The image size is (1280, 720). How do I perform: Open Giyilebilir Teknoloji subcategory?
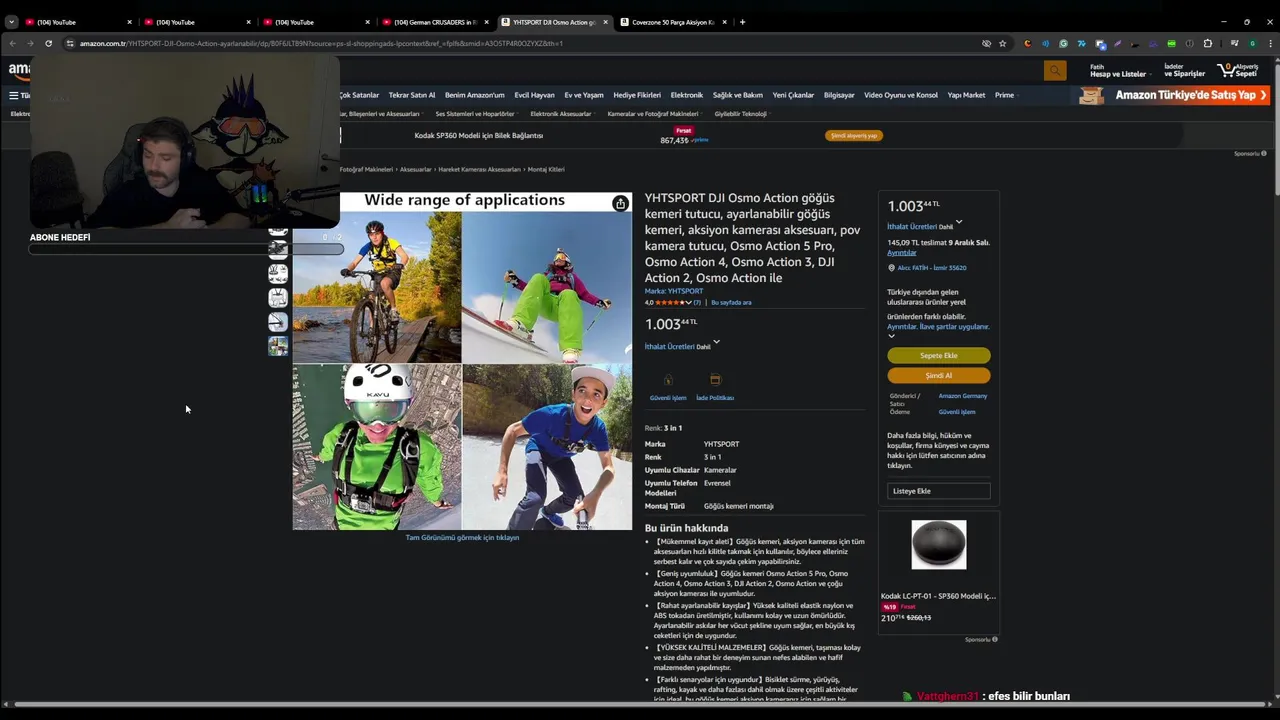741,114
